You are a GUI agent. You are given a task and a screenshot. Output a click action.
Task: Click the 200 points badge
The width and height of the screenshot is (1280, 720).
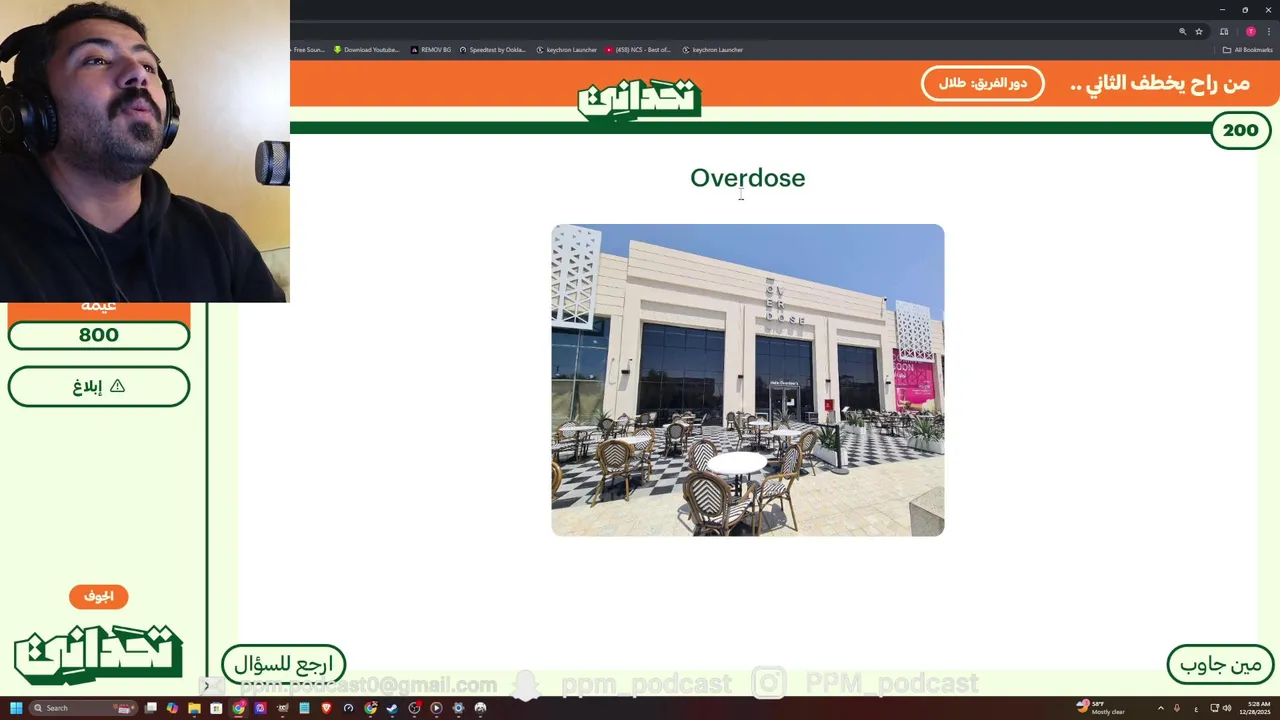pyautogui.click(x=1240, y=130)
